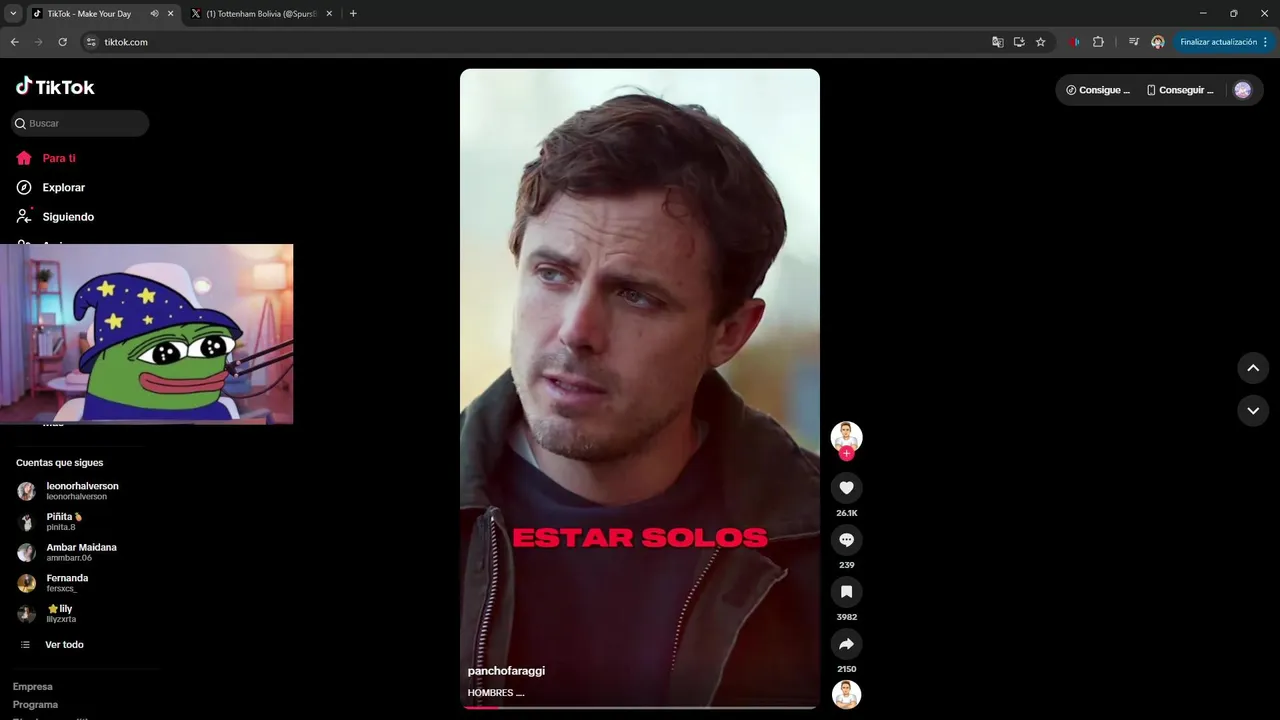Click the TikTok logo
The image size is (1280, 720).
coord(55,87)
